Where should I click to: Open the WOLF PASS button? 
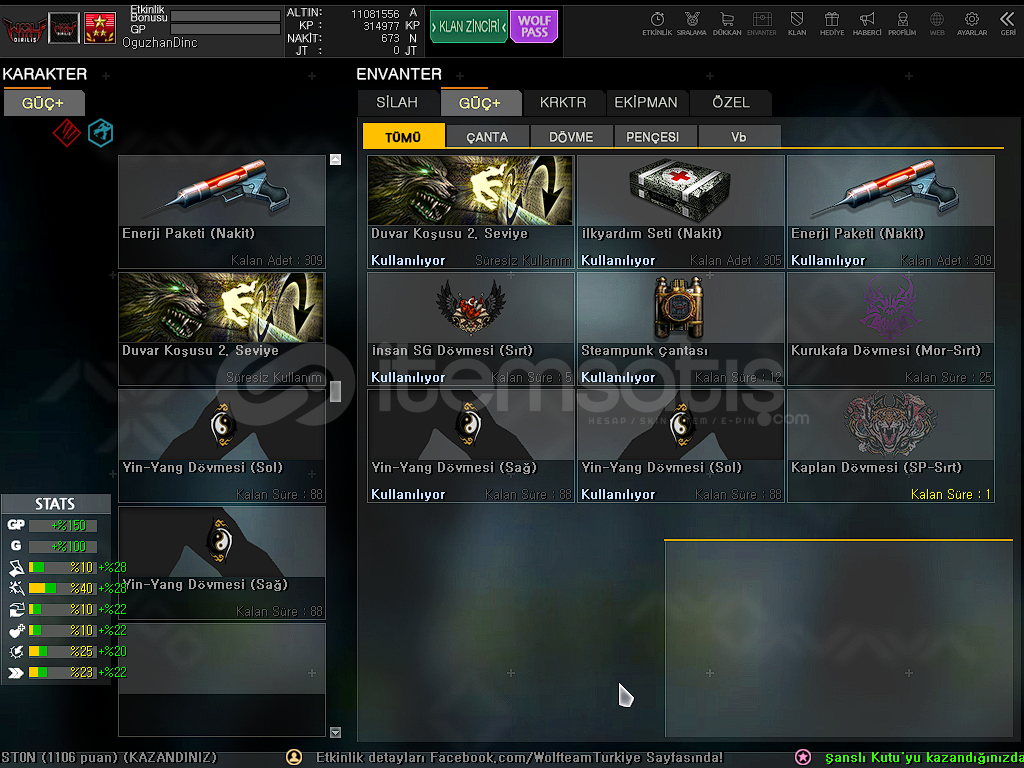(x=534, y=27)
